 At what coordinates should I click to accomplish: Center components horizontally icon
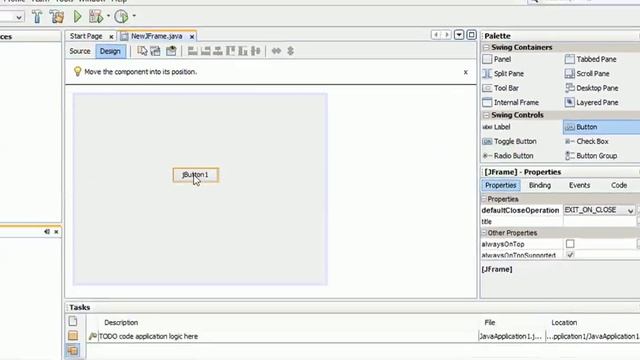[218, 51]
